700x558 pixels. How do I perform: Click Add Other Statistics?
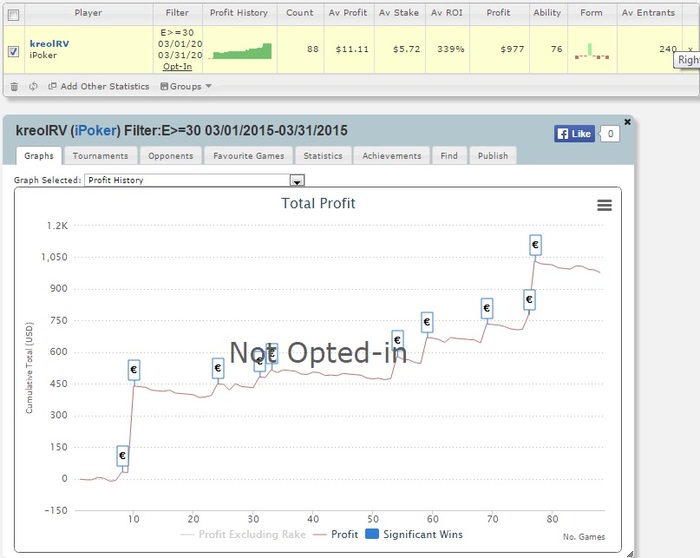click(x=99, y=86)
